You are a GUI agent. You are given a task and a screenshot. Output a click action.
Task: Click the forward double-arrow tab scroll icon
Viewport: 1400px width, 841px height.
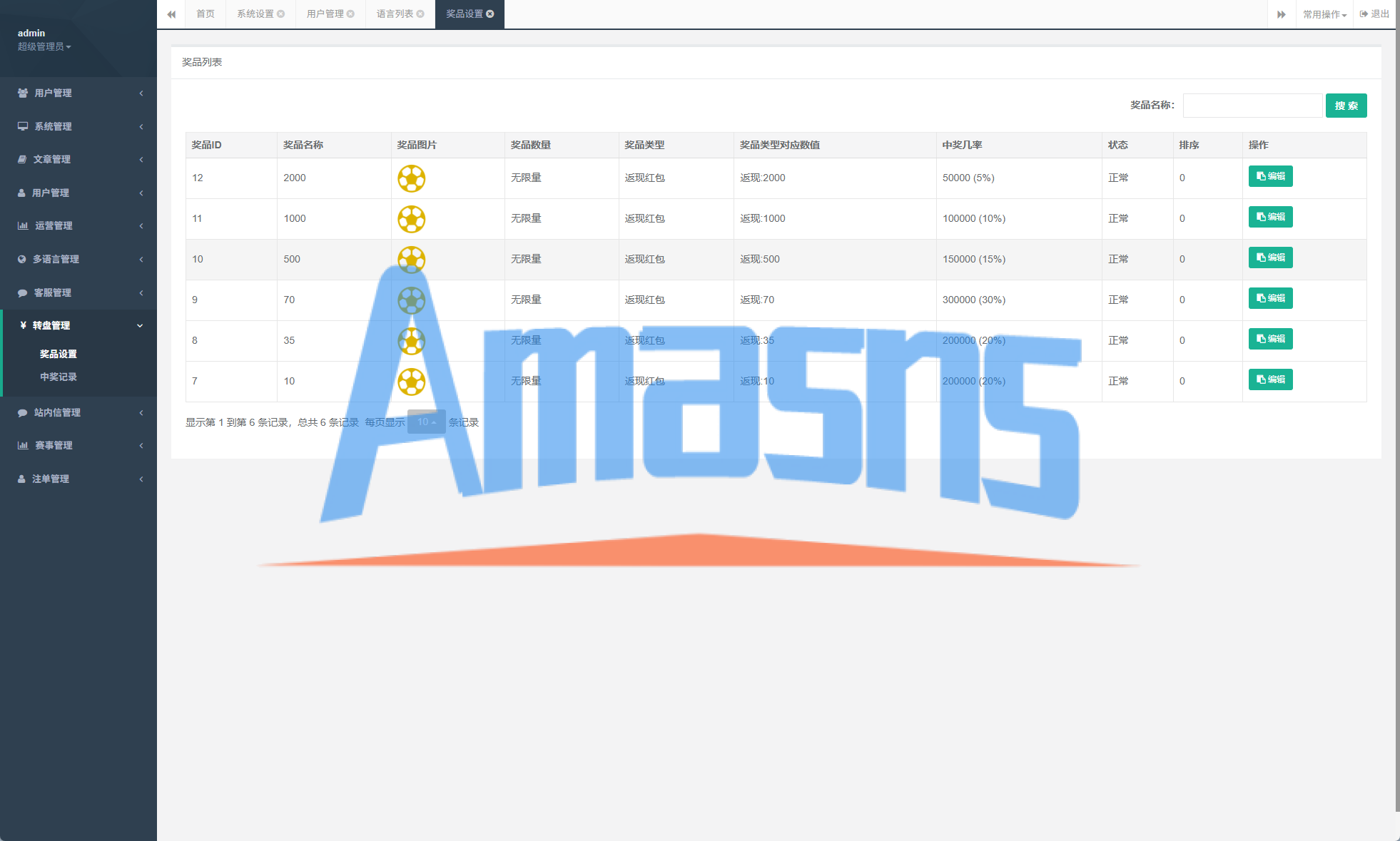[1281, 14]
